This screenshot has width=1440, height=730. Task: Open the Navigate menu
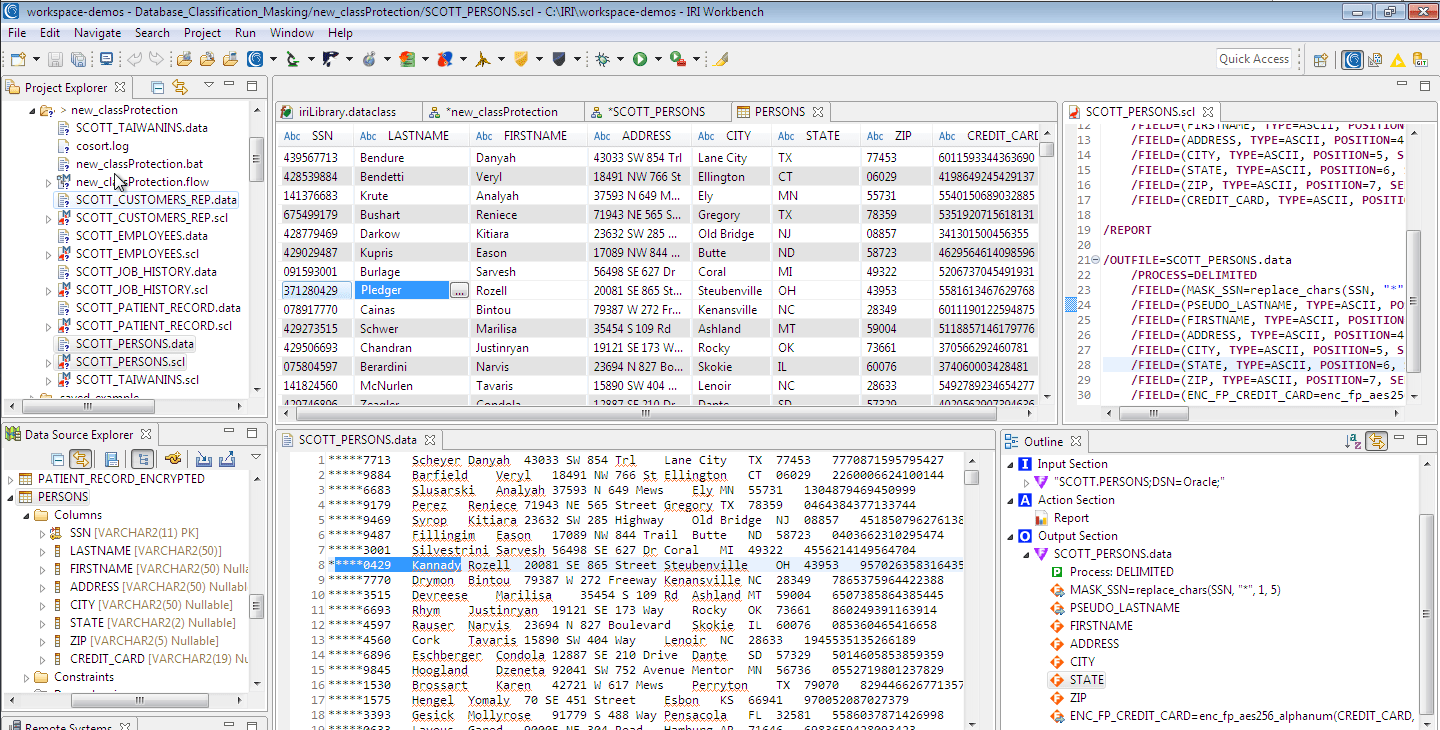click(x=97, y=32)
